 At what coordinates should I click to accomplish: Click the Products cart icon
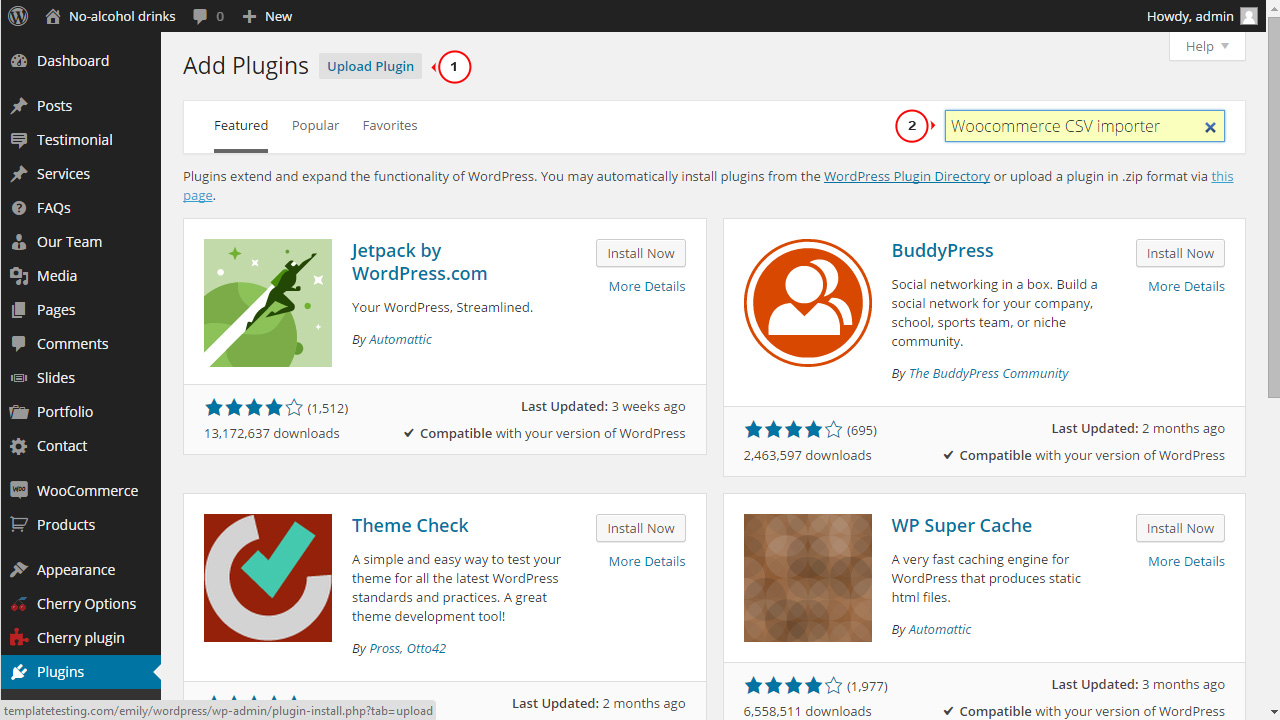click(19, 525)
